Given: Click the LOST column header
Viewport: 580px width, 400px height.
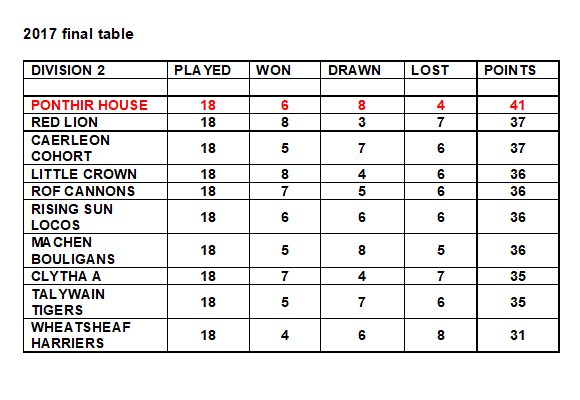Looking at the screenshot, I should point(430,70).
